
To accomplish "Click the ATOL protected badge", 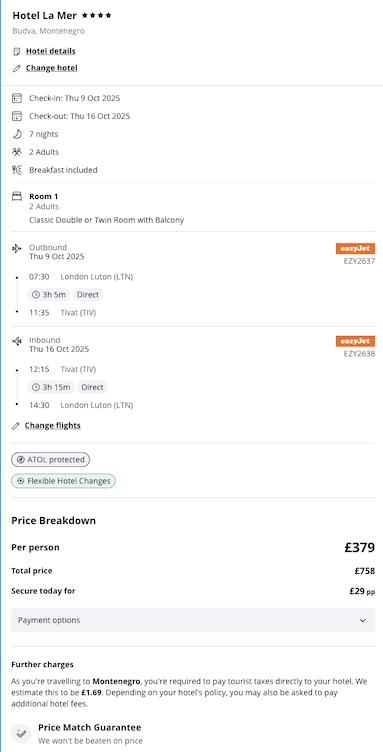I will tap(50, 459).
